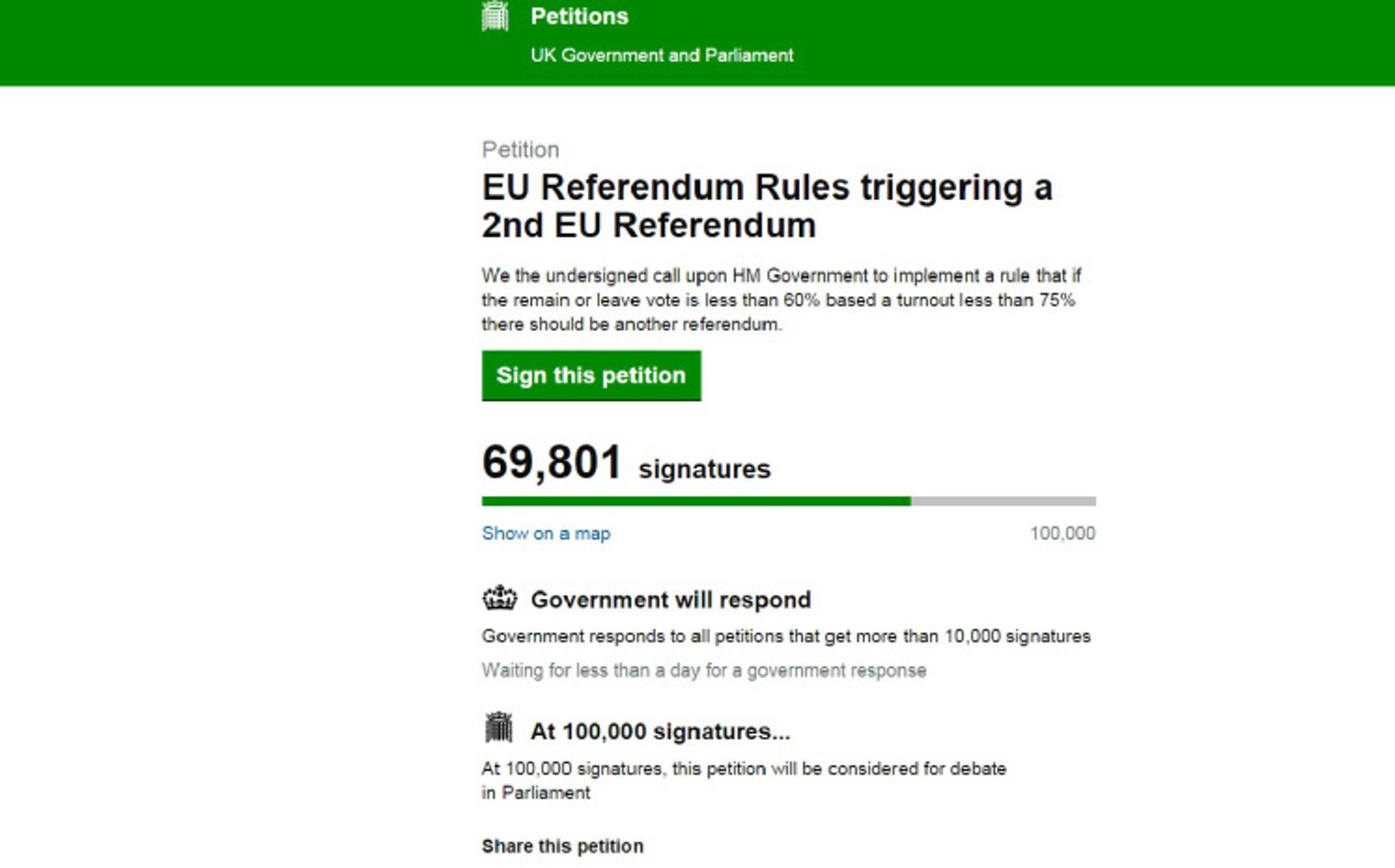Click the crown icon beside Government will respond

499,599
